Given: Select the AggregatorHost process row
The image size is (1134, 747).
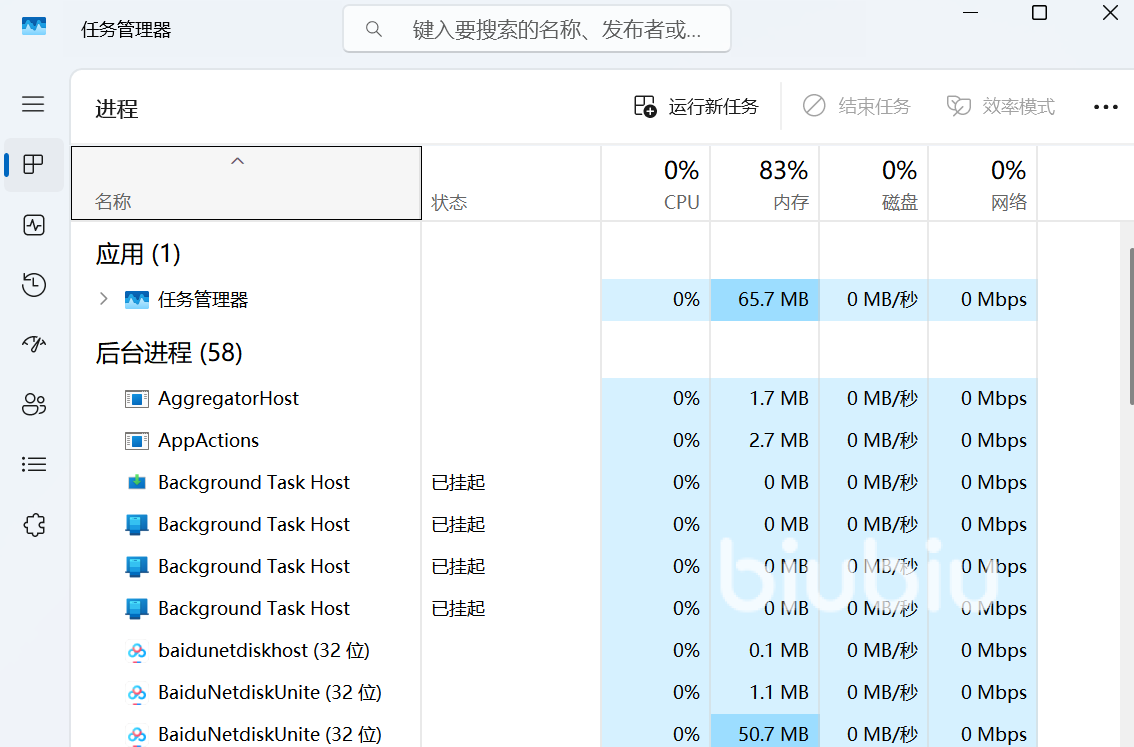Looking at the screenshot, I should coord(228,398).
